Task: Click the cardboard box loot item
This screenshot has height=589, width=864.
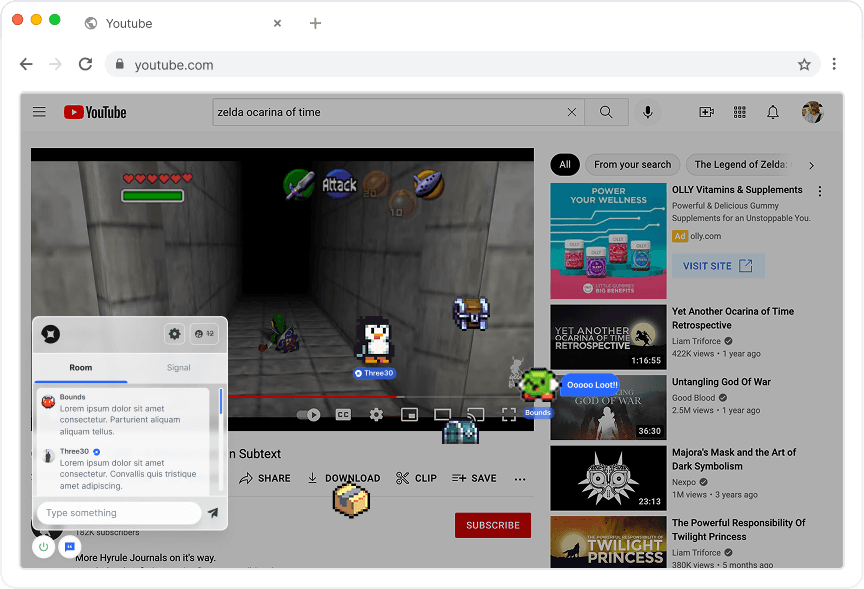Action: pos(351,500)
